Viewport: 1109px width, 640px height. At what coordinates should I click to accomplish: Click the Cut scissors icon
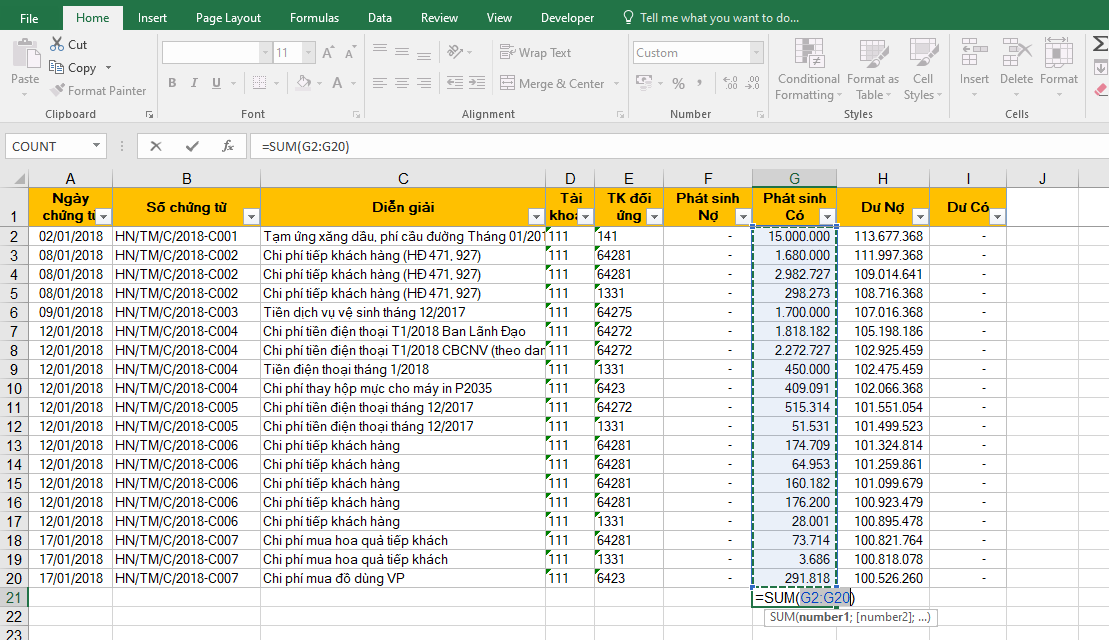click(57, 44)
